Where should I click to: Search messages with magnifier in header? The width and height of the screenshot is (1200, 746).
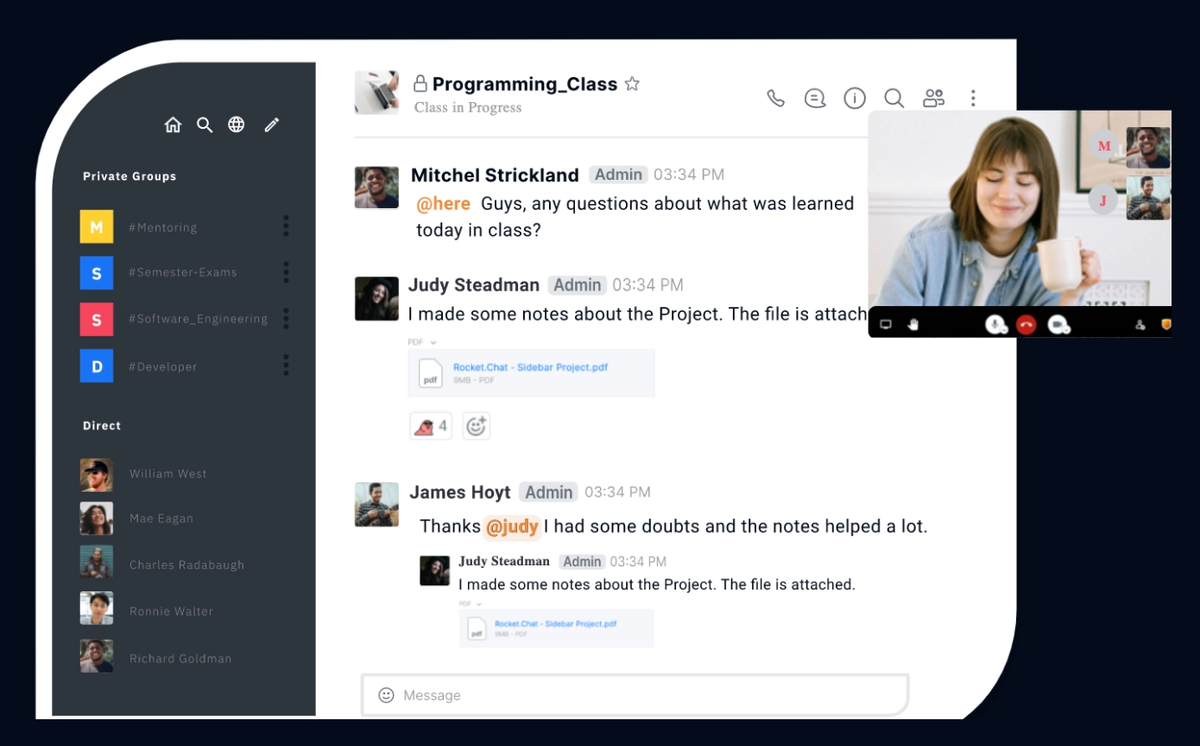coord(894,98)
